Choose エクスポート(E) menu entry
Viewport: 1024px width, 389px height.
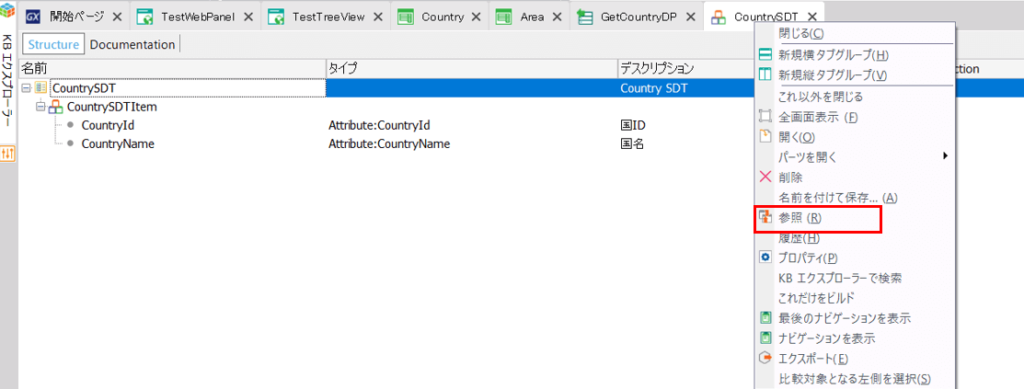pos(855,359)
